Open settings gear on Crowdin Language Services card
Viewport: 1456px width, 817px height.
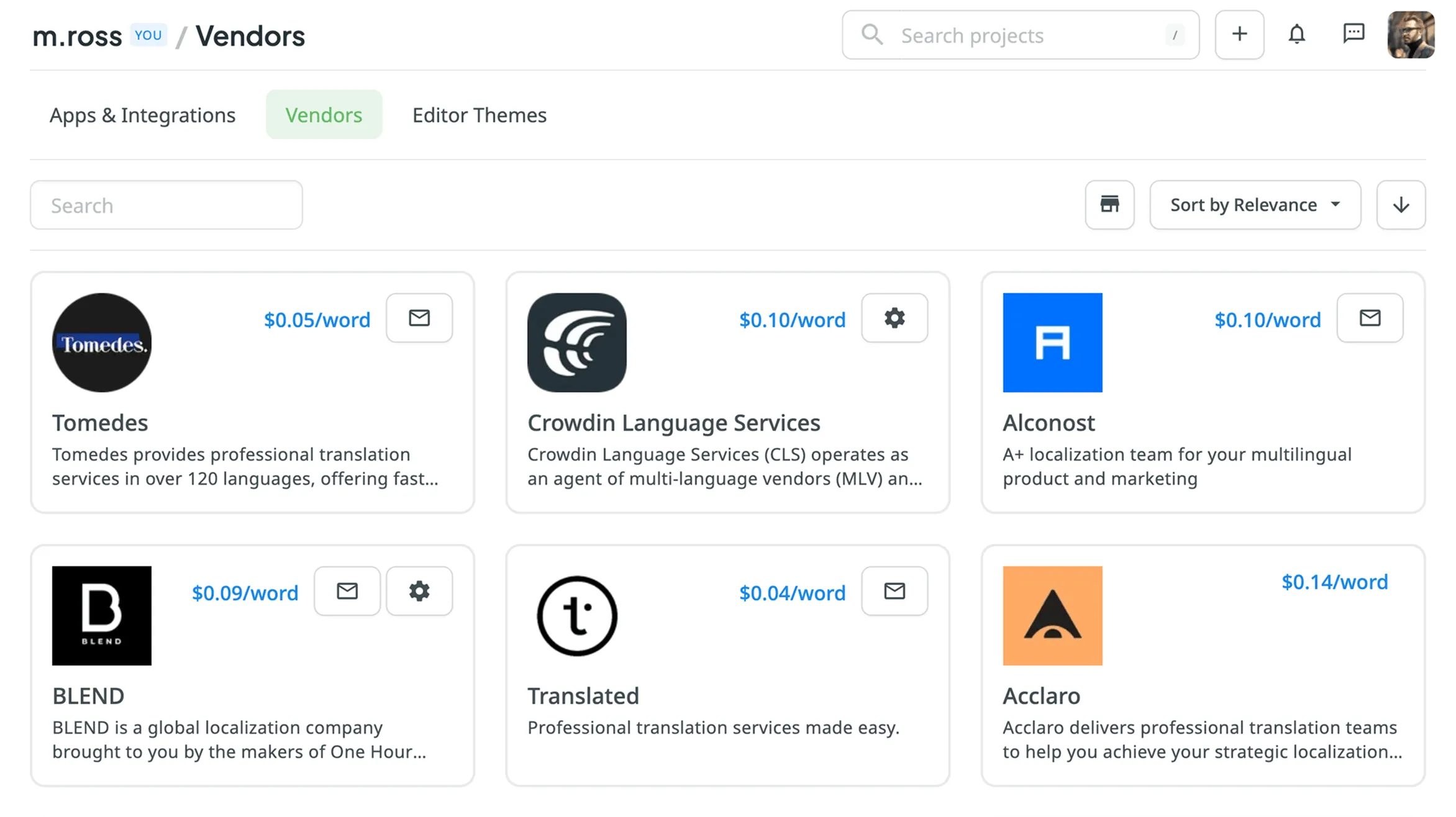[x=894, y=318]
